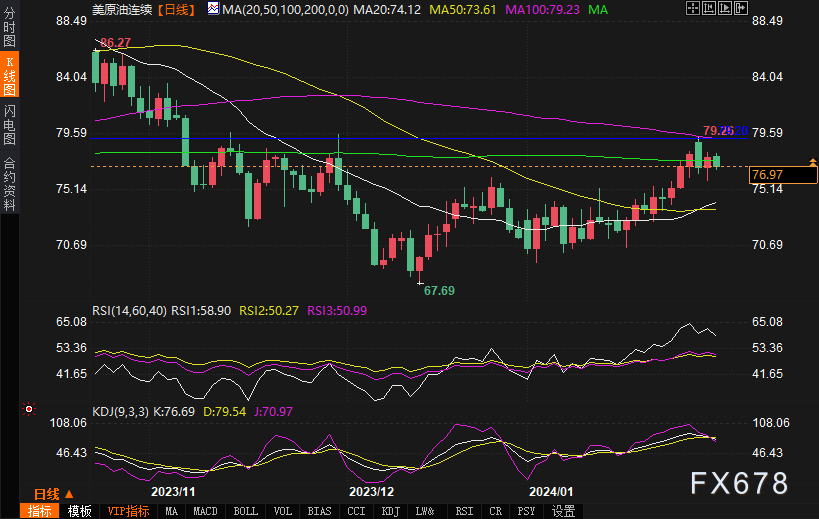819x519 pixels.
Task: Click the RSI3:50.99 value
Action: tap(337, 311)
